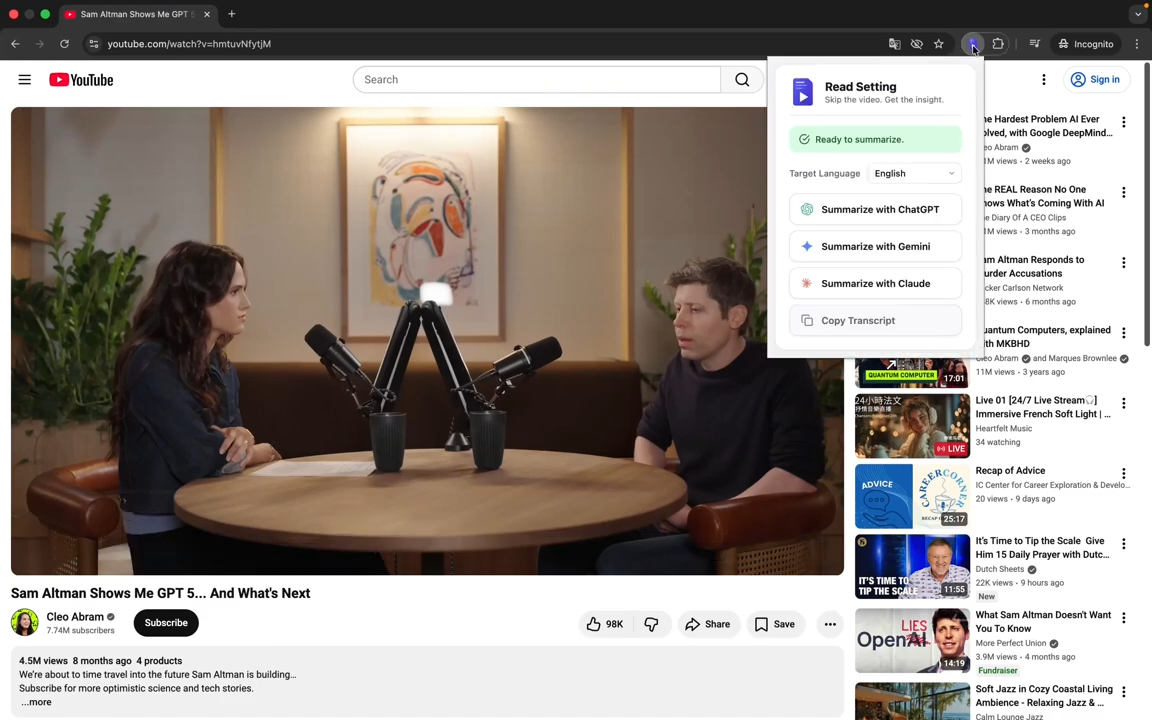Click Summarize with Claude
The width and height of the screenshot is (1152, 720).
[875, 284]
